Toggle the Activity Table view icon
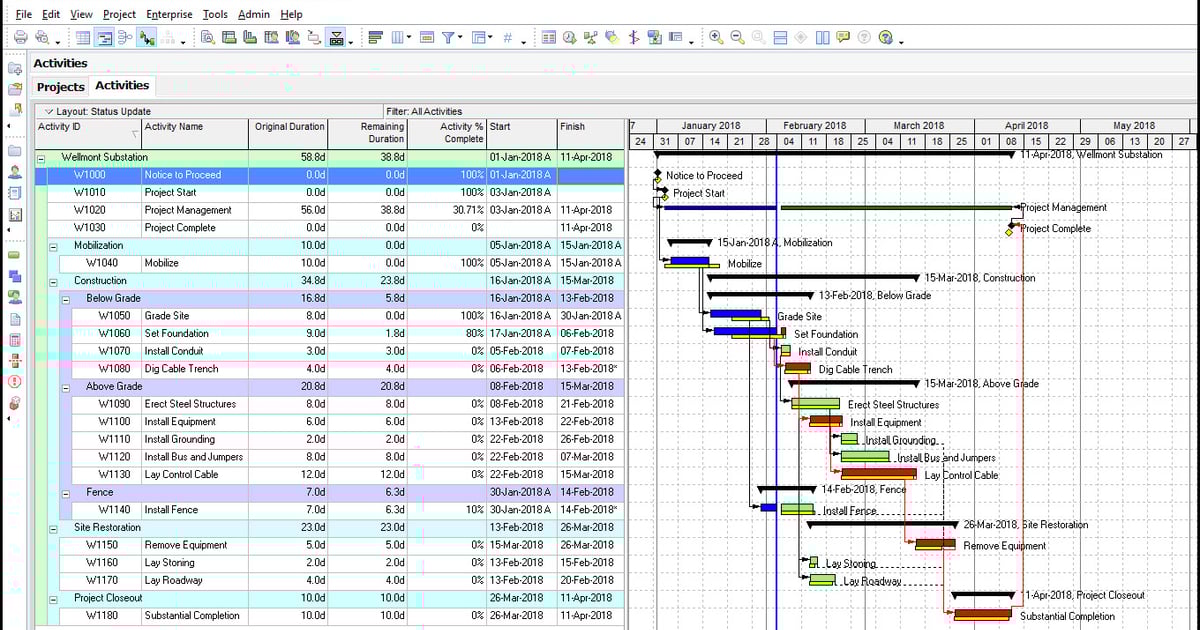This screenshot has width=1200, height=630. click(83, 37)
